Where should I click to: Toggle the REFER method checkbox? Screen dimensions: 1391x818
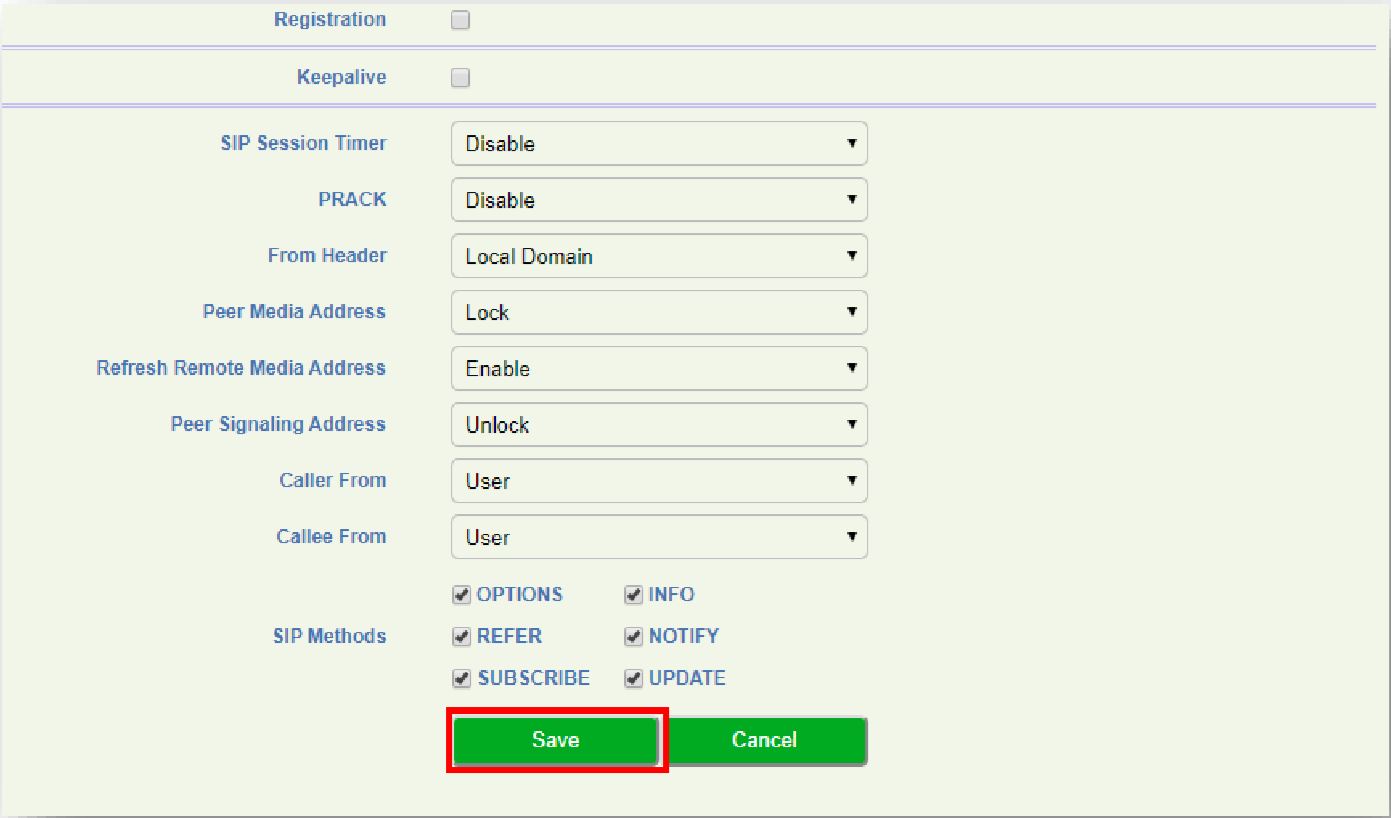(461, 637)
